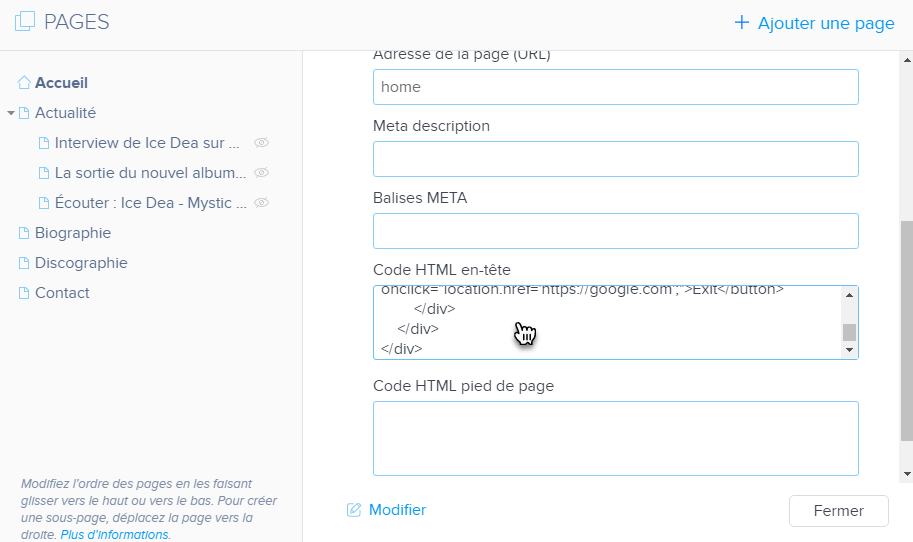Click the plus icon for adding a page
Screen dimensions: 913x542
click(741, 22)
